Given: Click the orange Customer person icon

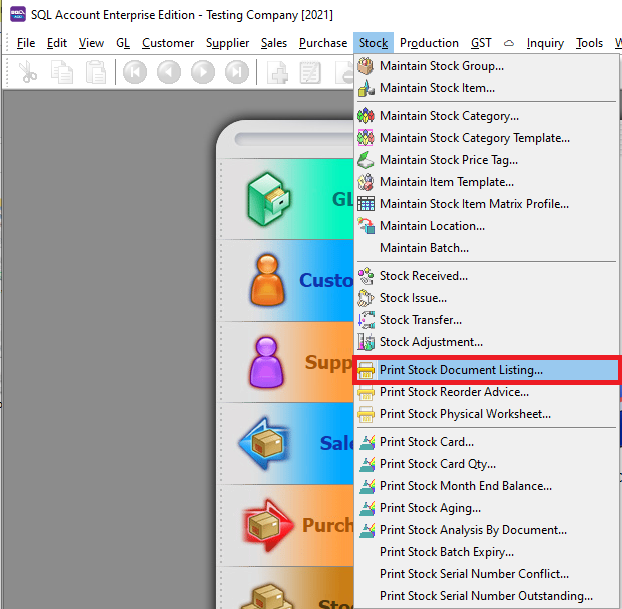Looking at the screenshot, I should point(269,280).
